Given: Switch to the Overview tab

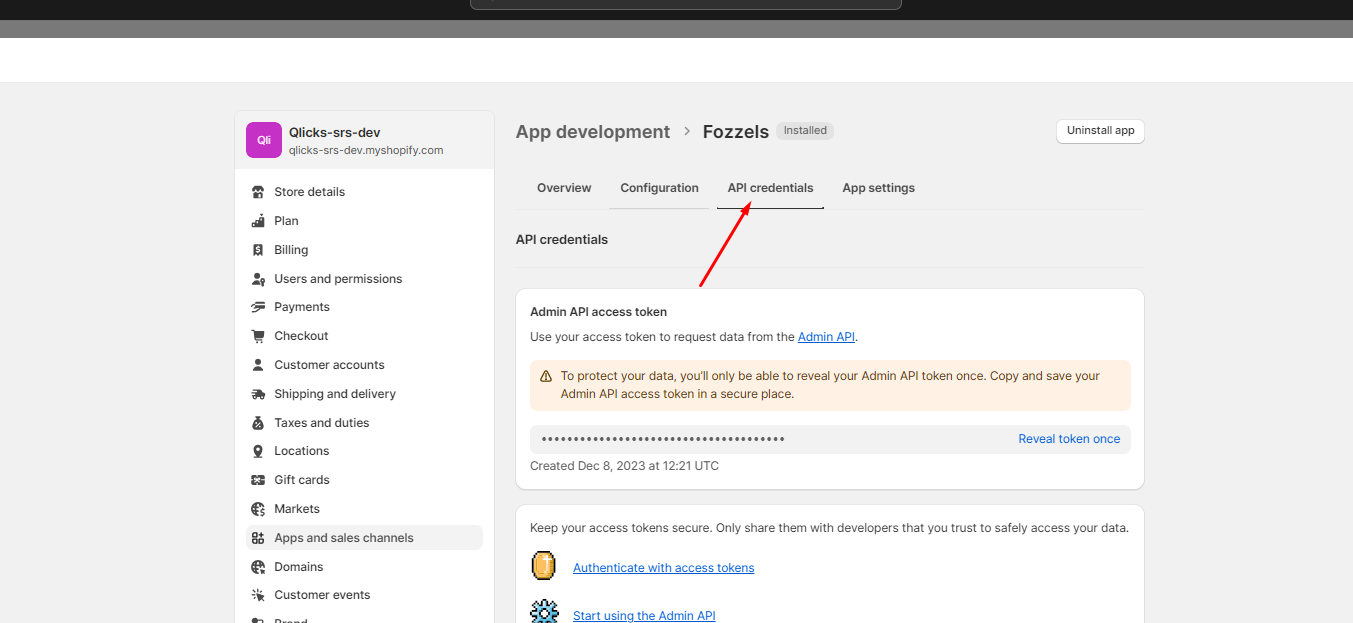Looking at the screenshot, I should pos(564,188).
